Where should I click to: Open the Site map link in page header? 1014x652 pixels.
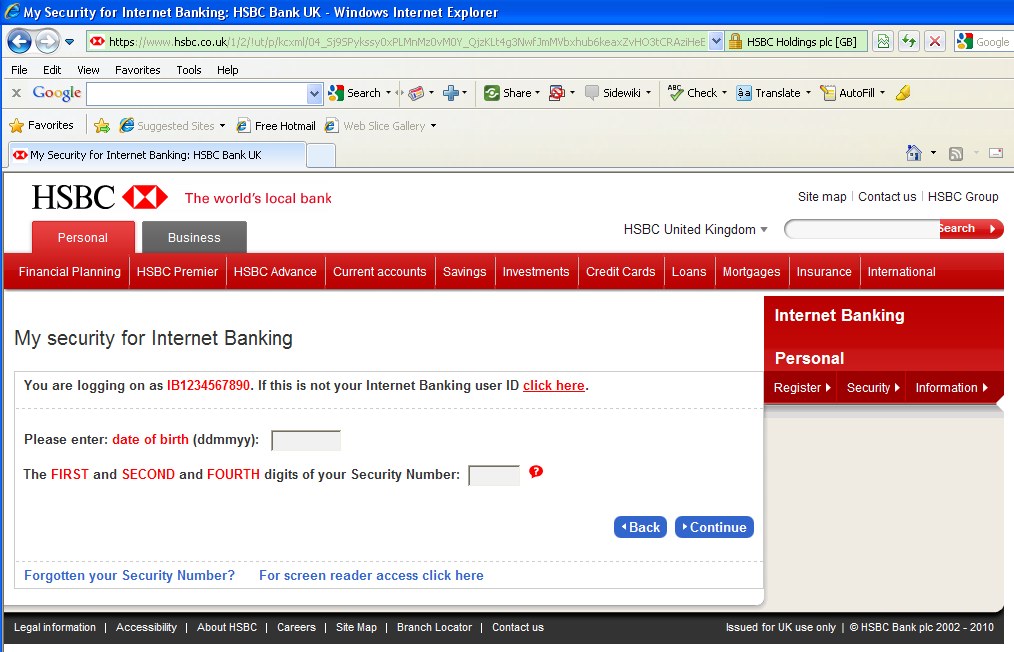click(822, 197)
